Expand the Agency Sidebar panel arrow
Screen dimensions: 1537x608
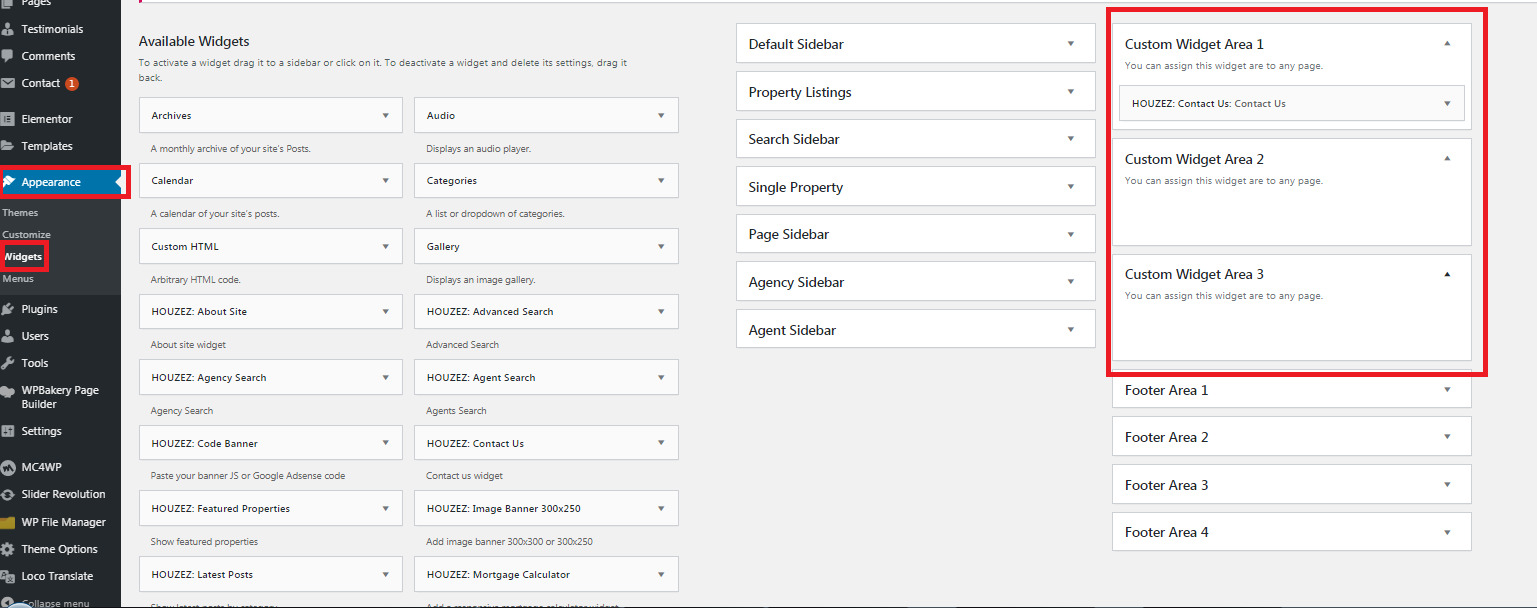pos(1071,282)
